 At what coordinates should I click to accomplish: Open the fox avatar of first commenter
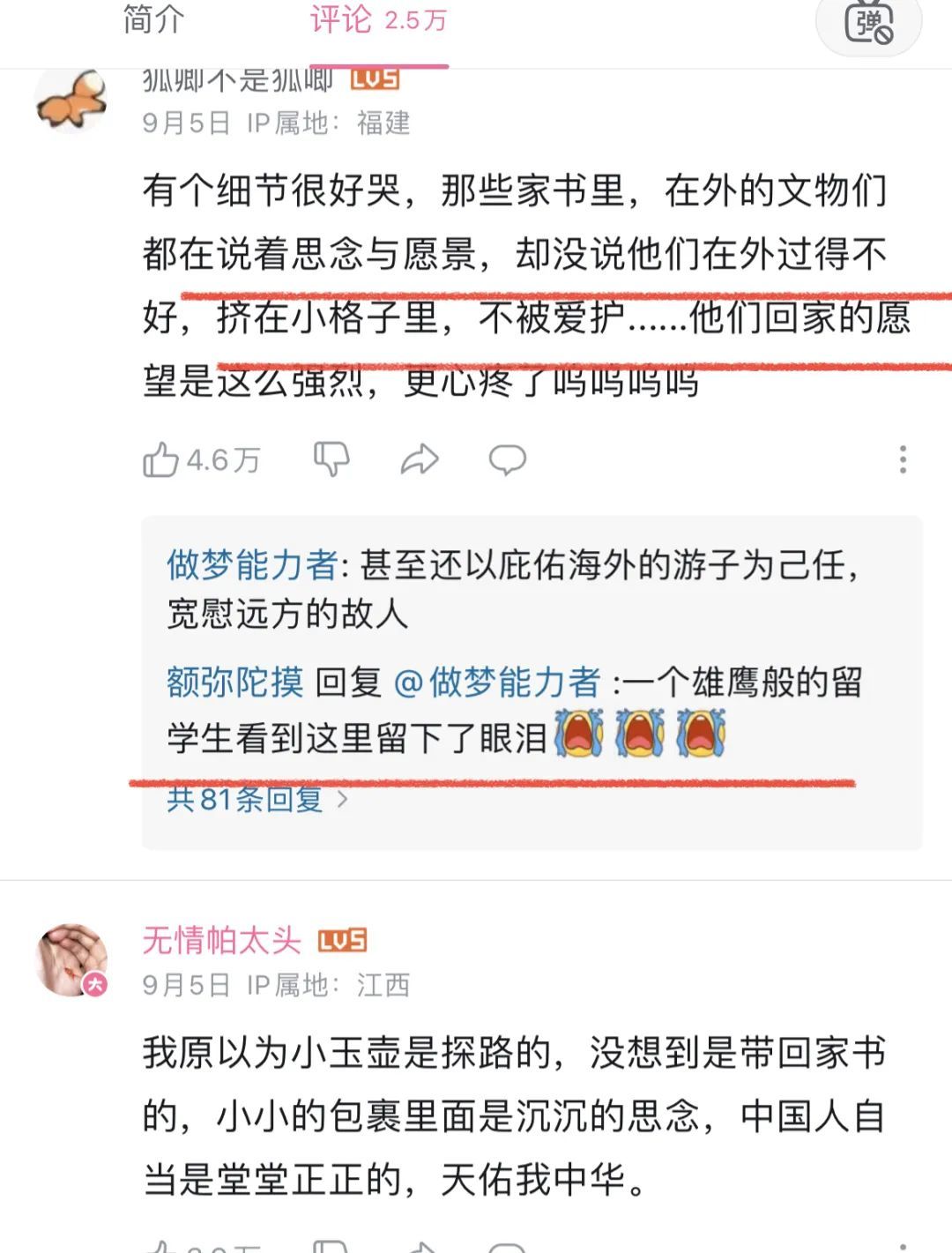click(71, 101)
